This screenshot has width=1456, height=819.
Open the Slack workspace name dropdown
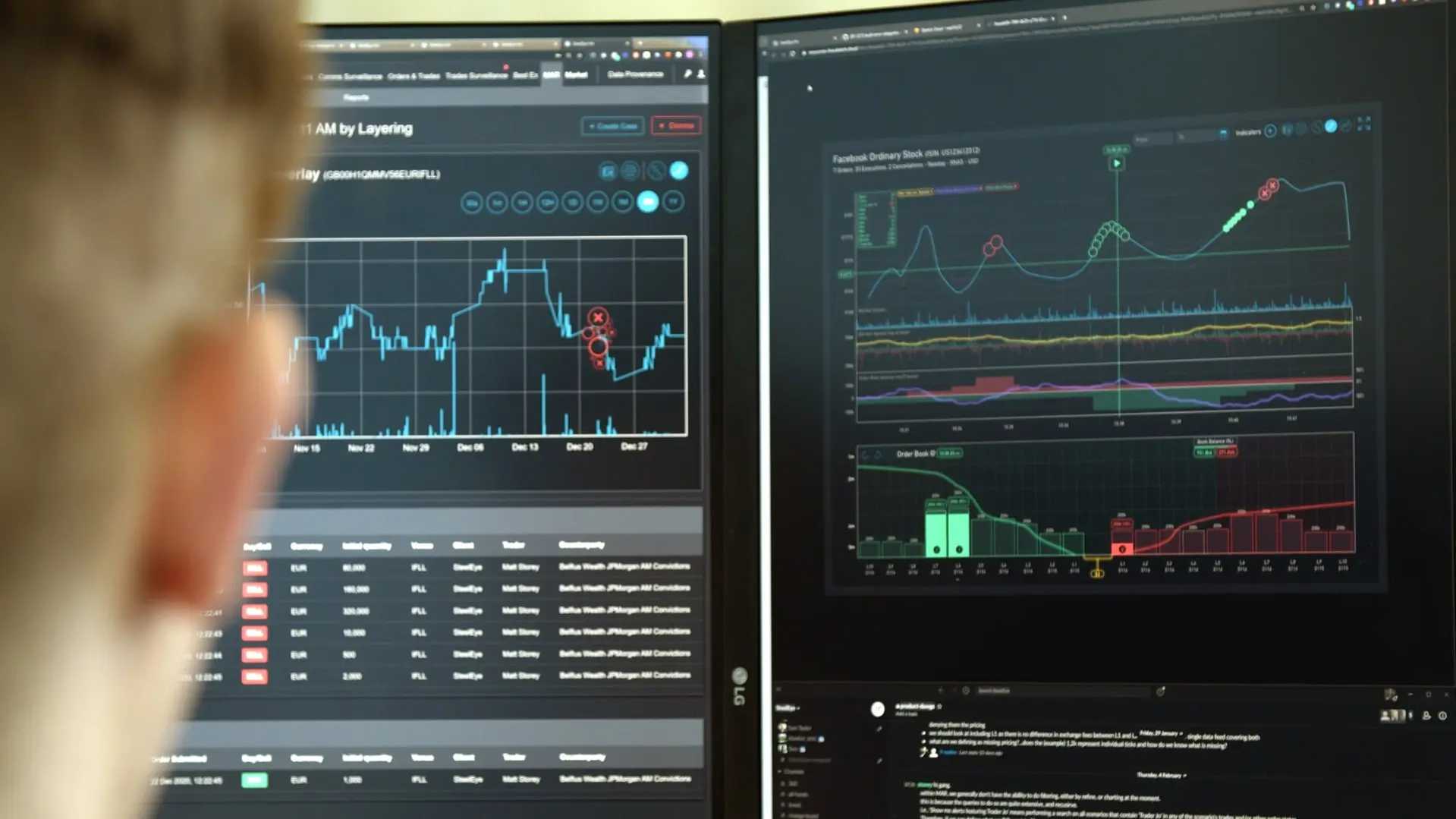click(787, 708)
